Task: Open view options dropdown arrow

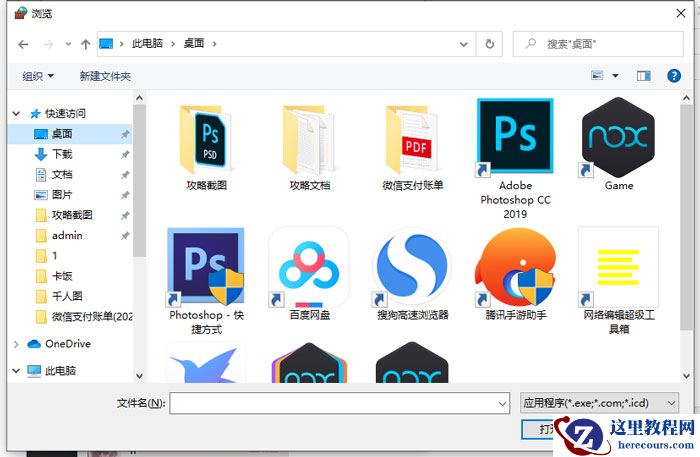Action: tap(615, 76)
